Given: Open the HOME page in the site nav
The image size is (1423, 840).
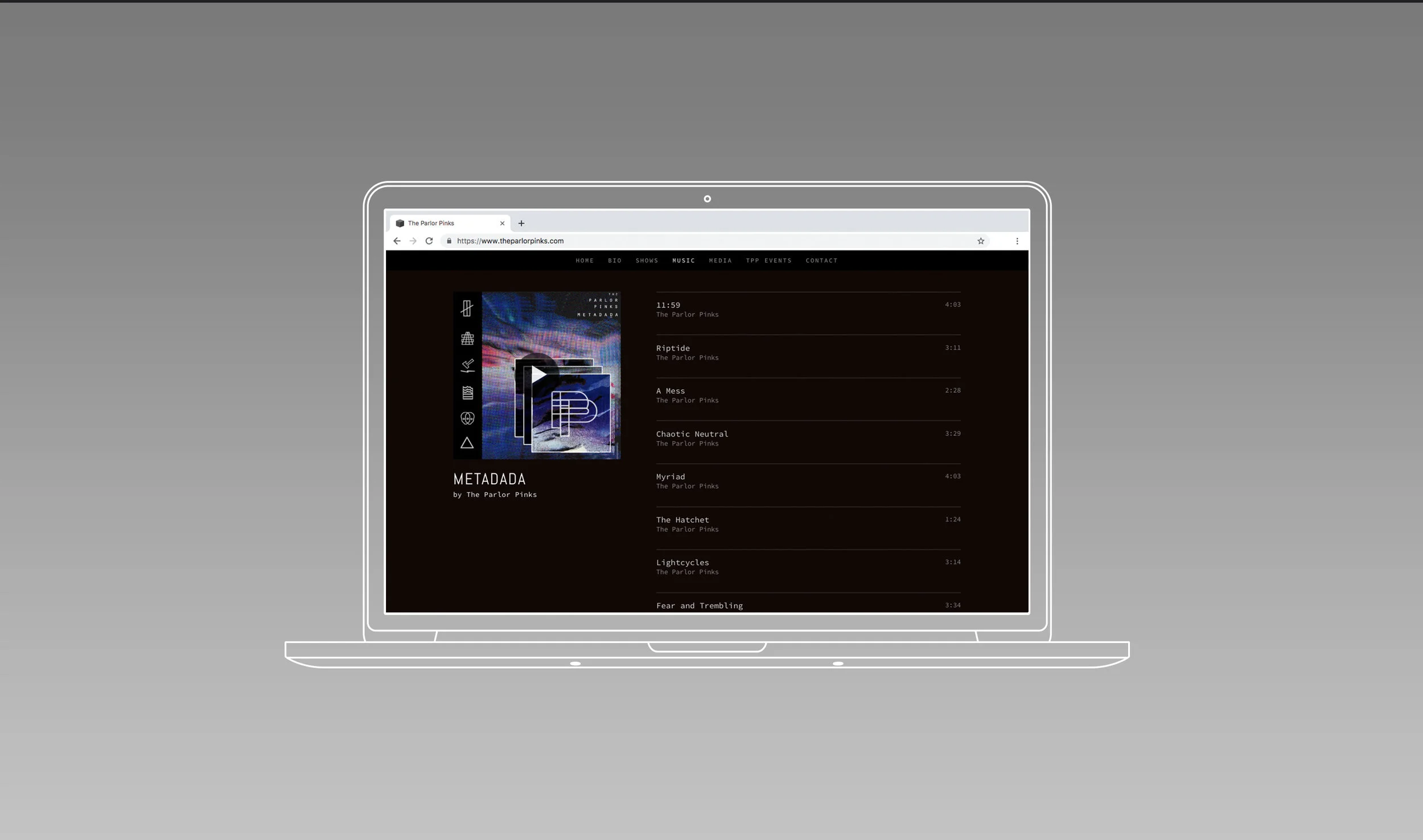Looking at the screenshot, I should pyautogui.click(x=585, y=261).
